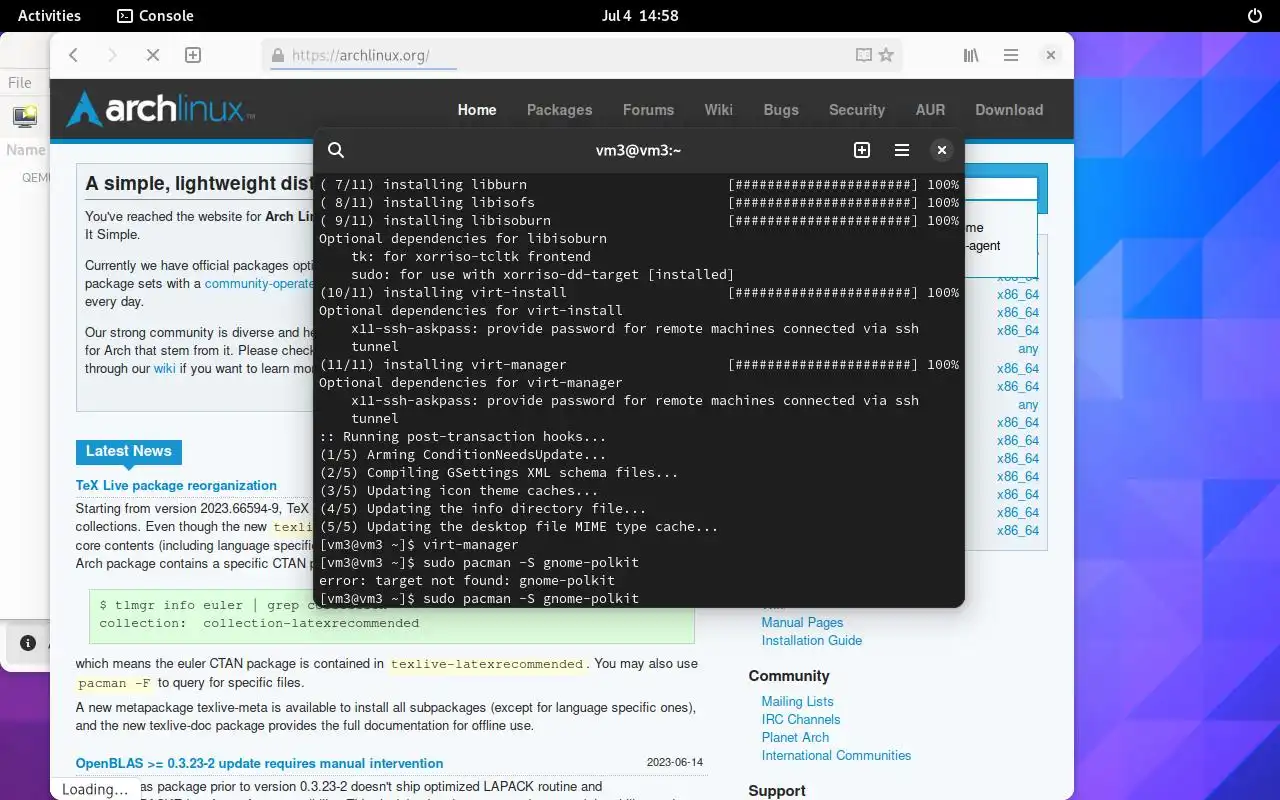Open the Console app menu
This screenshot has height=800, width=1280.
[x=155, y=16]
